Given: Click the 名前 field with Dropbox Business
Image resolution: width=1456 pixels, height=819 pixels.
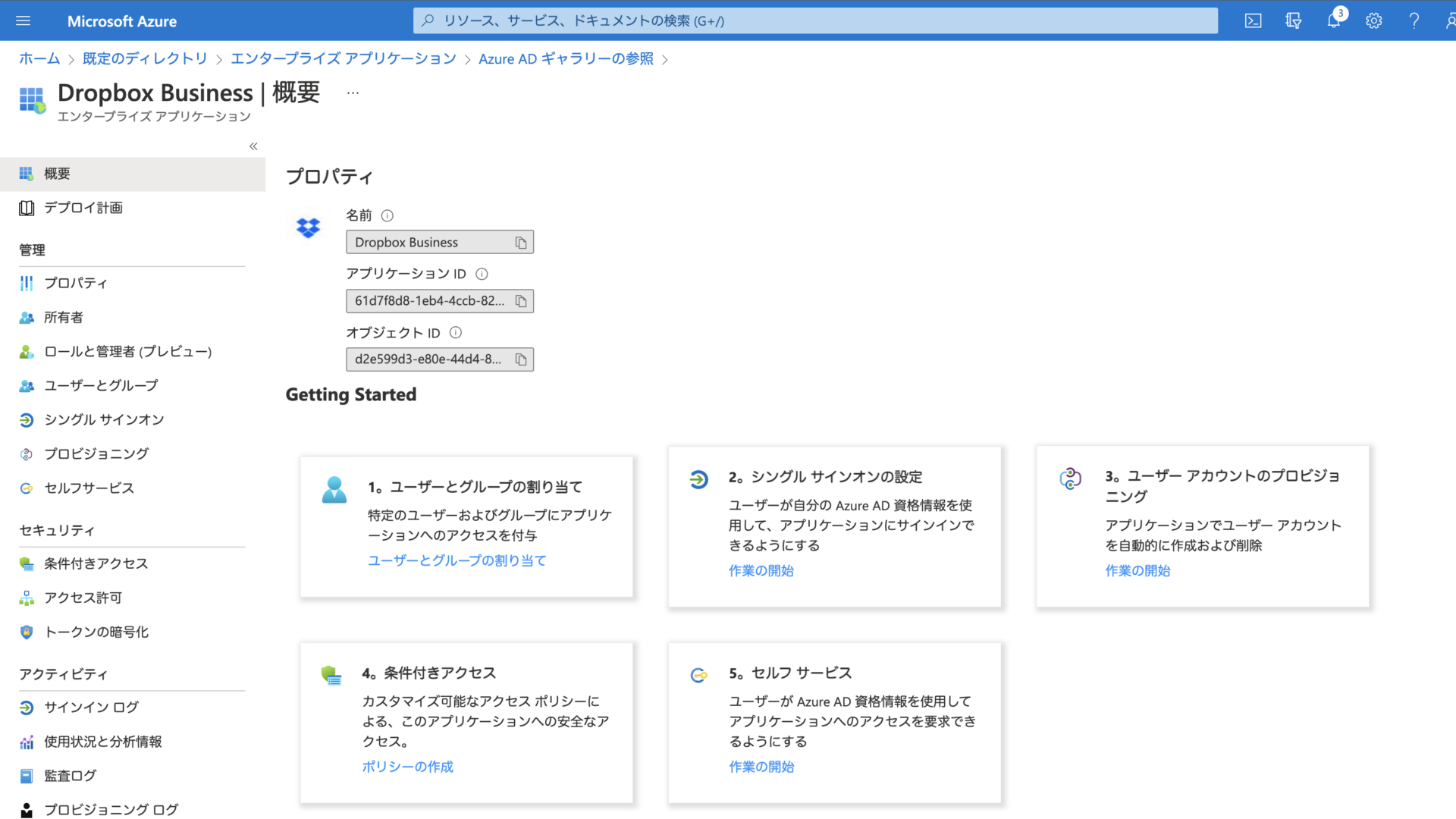Looking at the screenshot, I should (440, 243).
